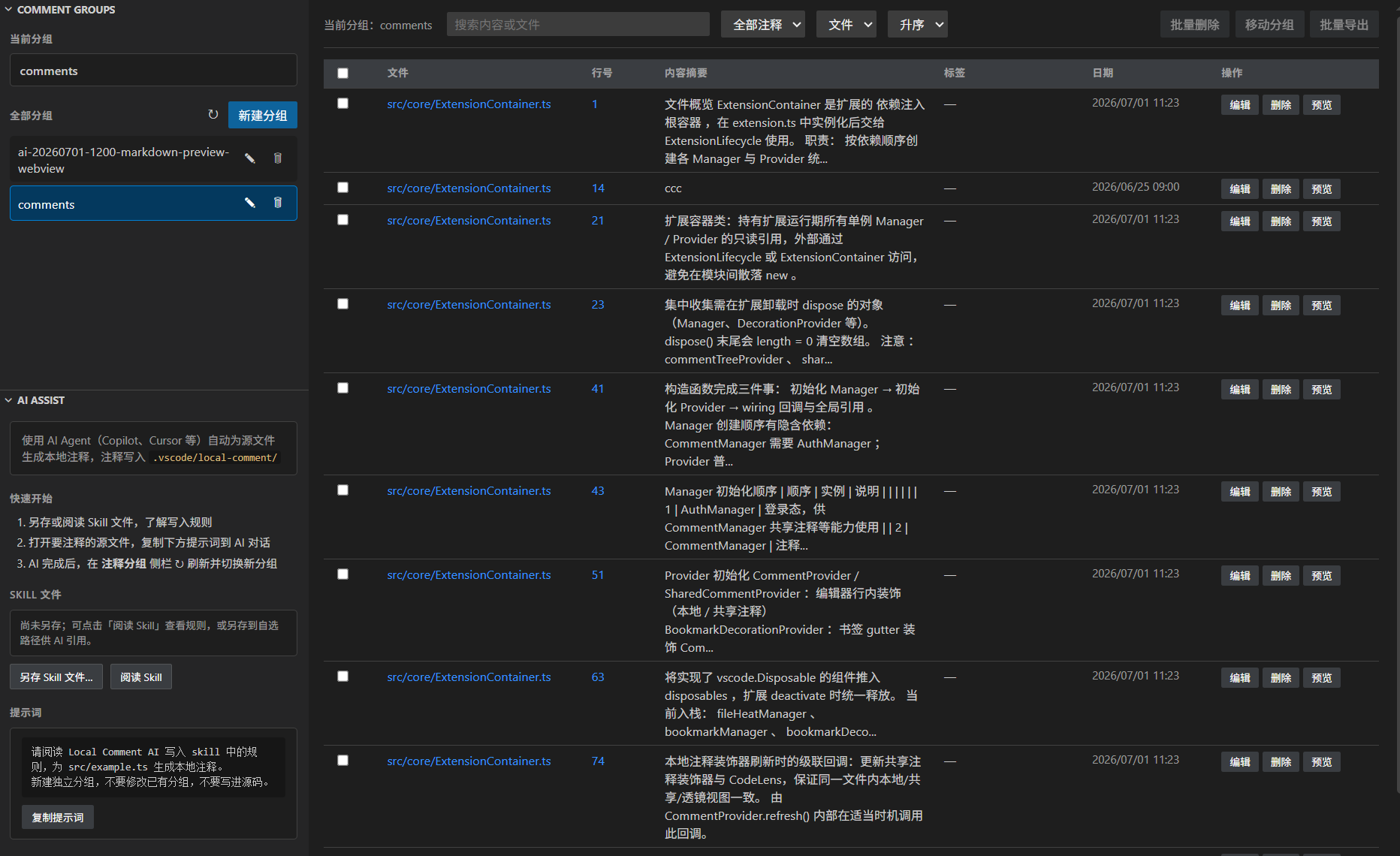Open ExtensionContainer.ts link for line 1

point(469,104)
